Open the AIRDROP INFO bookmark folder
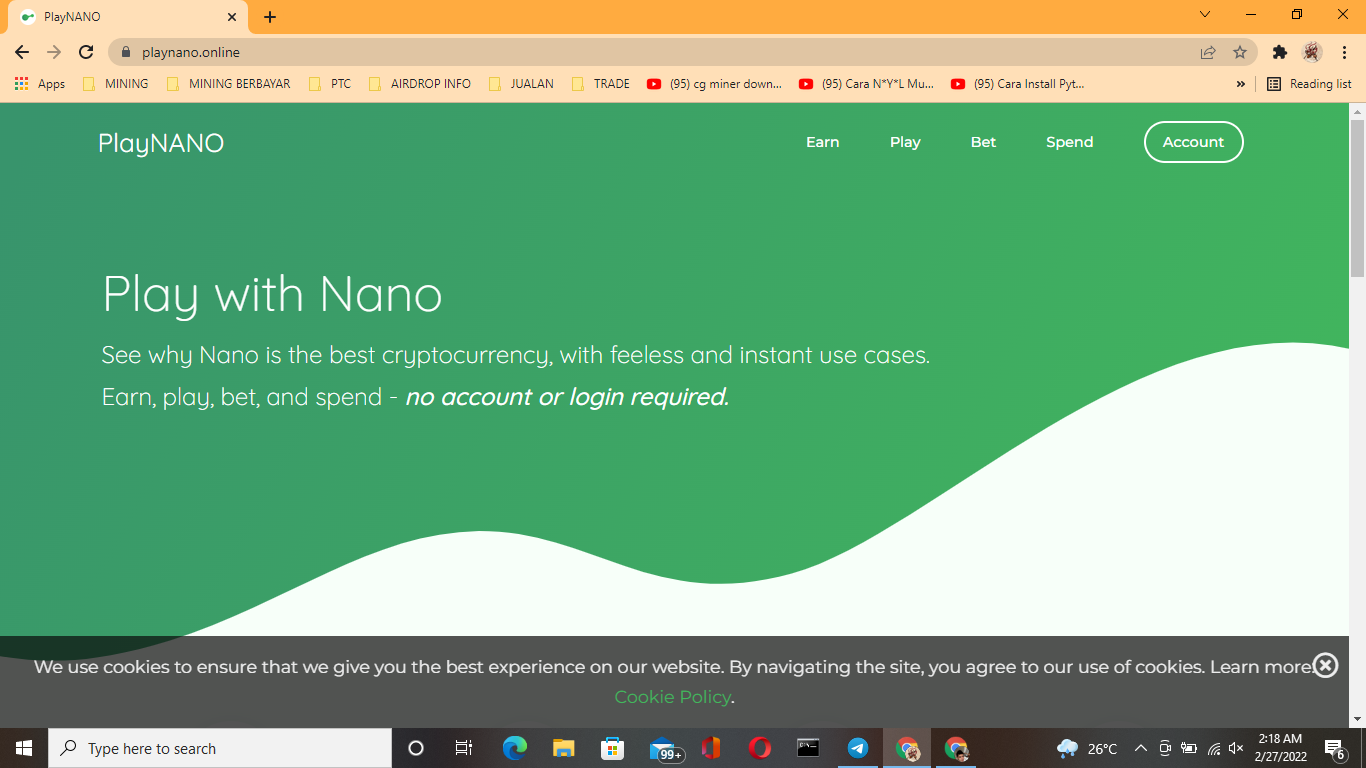 tap(419, 84)
